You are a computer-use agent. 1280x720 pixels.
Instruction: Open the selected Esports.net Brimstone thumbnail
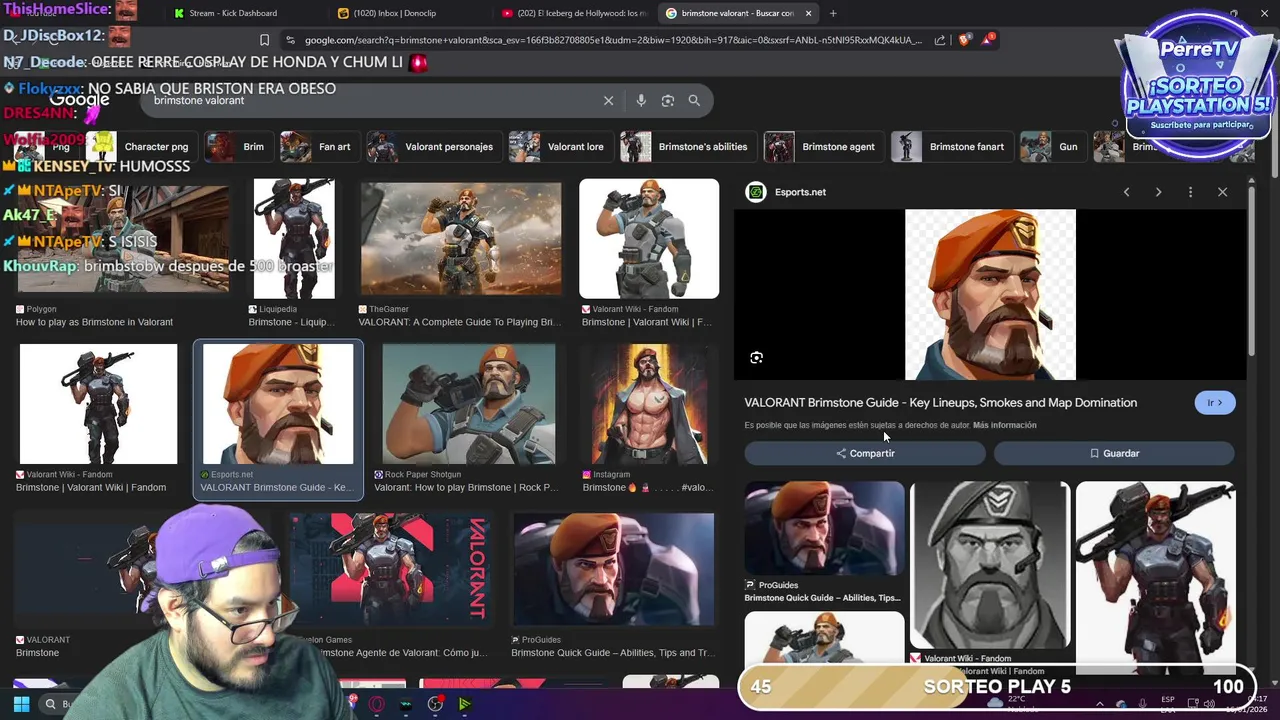tap(278, 404)
